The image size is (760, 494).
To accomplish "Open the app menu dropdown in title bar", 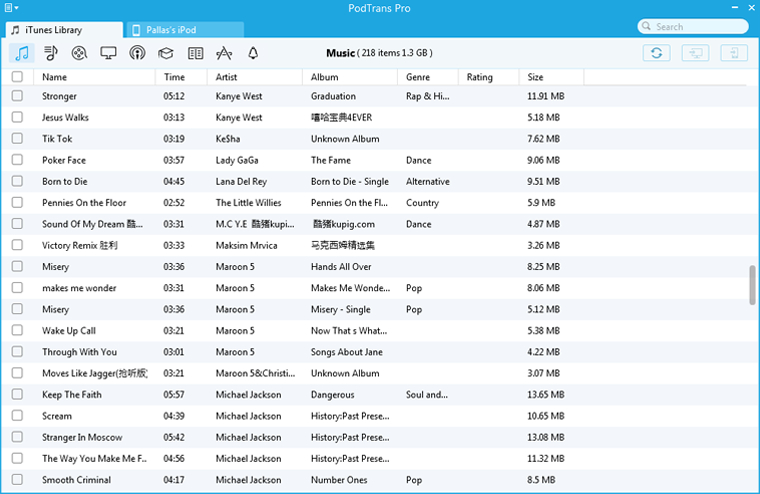I will tap(10, 8).
